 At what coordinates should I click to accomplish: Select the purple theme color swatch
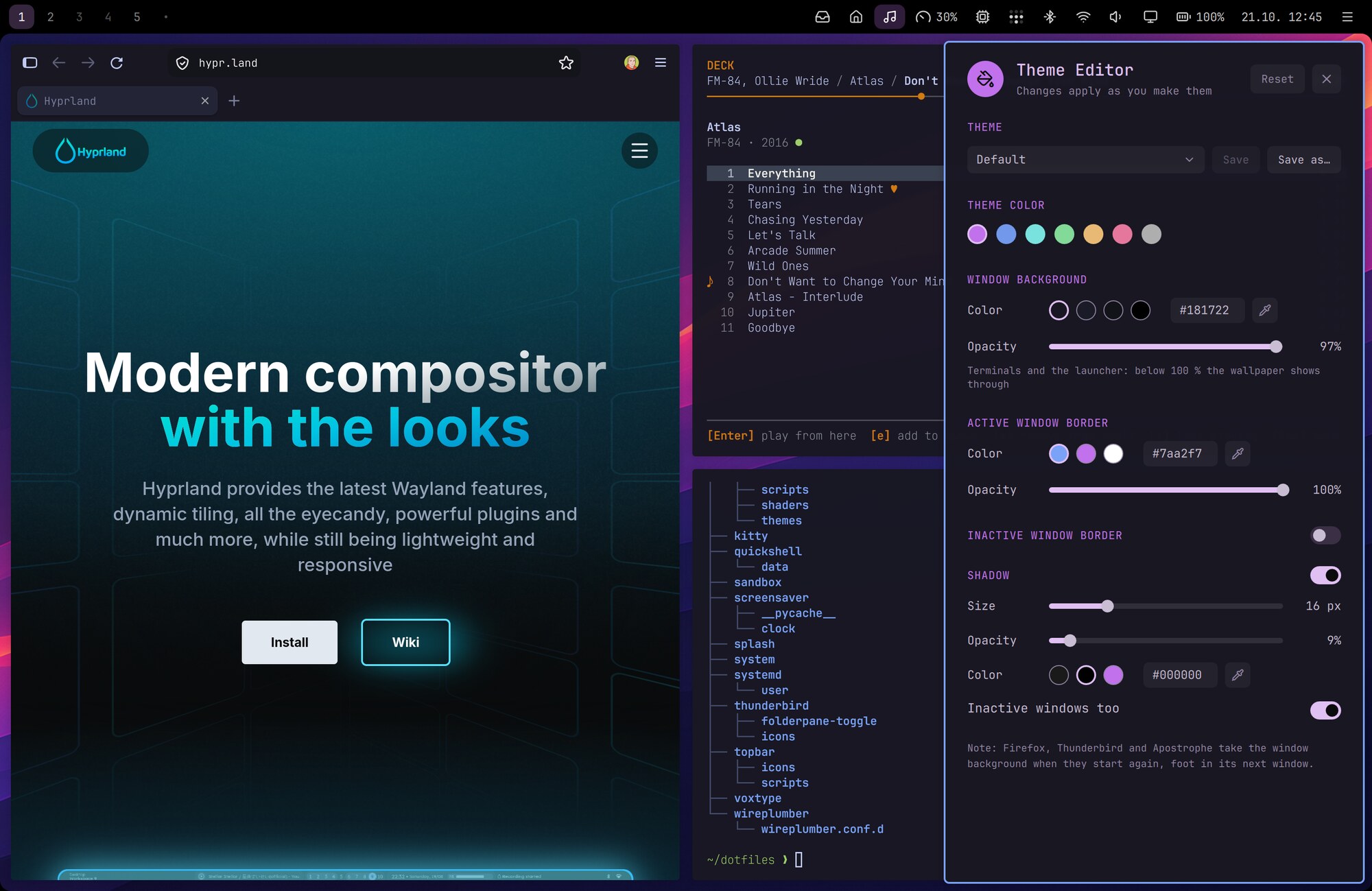[978, 235]
